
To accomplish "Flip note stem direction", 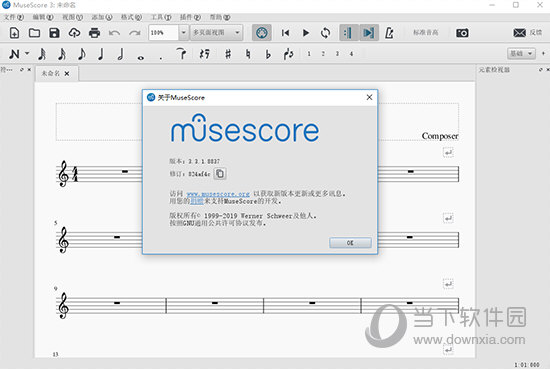I will (288, 54).
